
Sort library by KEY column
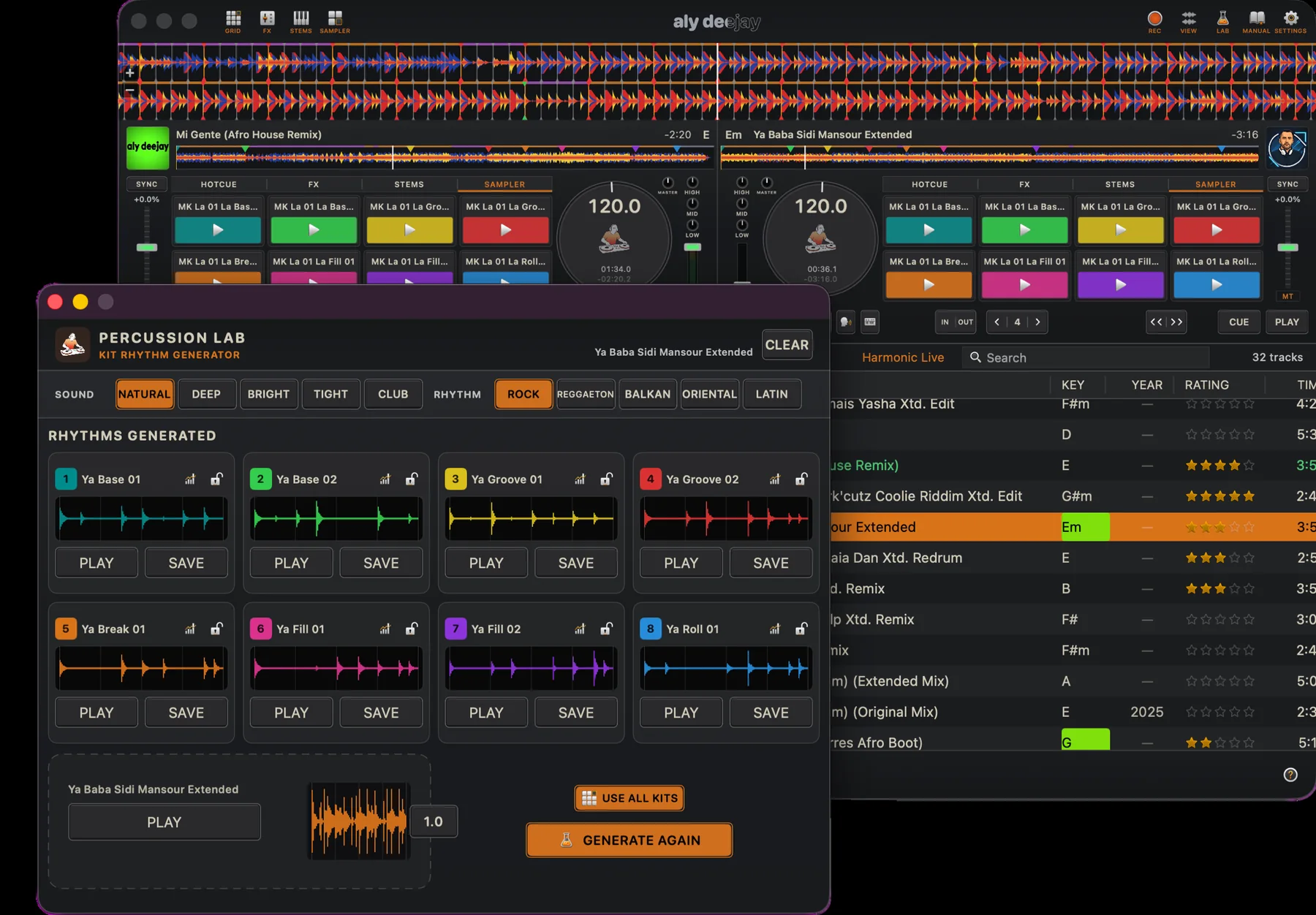1073,384
